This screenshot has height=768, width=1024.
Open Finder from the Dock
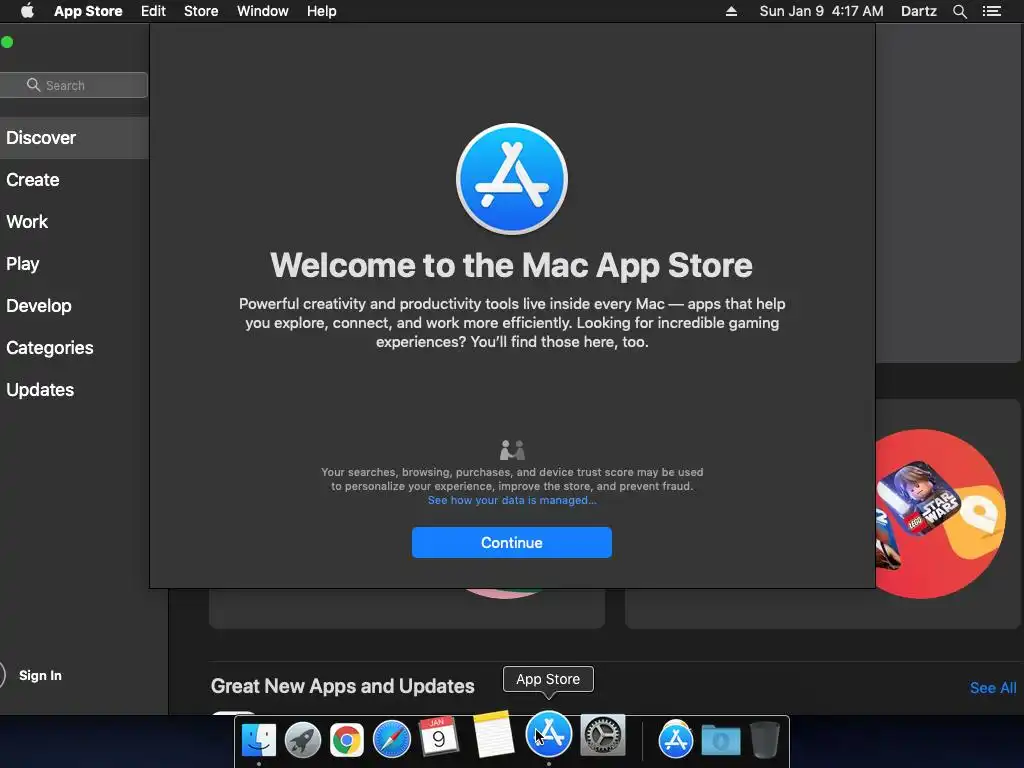(259, 740)
